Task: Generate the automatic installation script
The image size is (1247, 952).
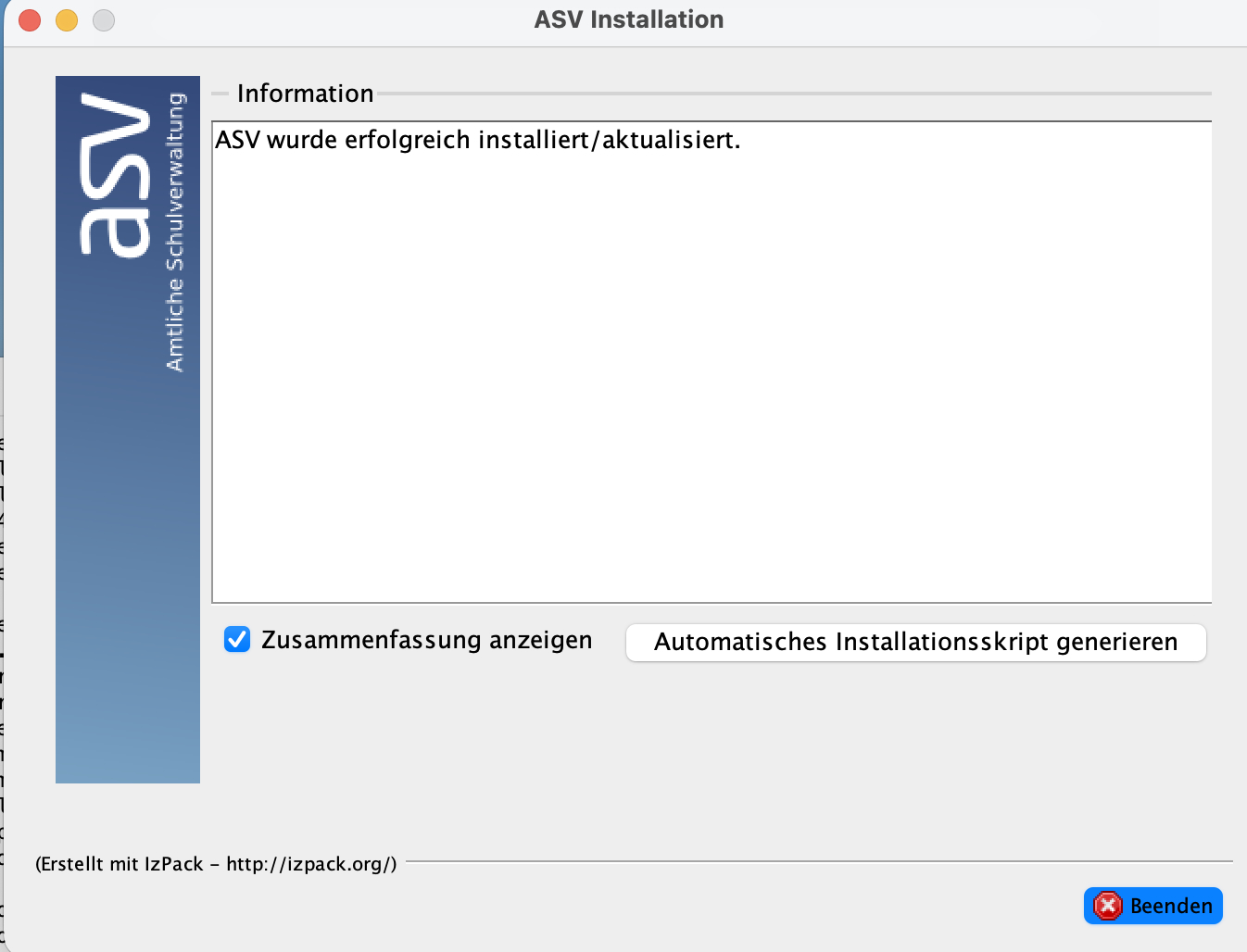Action: coord(915,643)
